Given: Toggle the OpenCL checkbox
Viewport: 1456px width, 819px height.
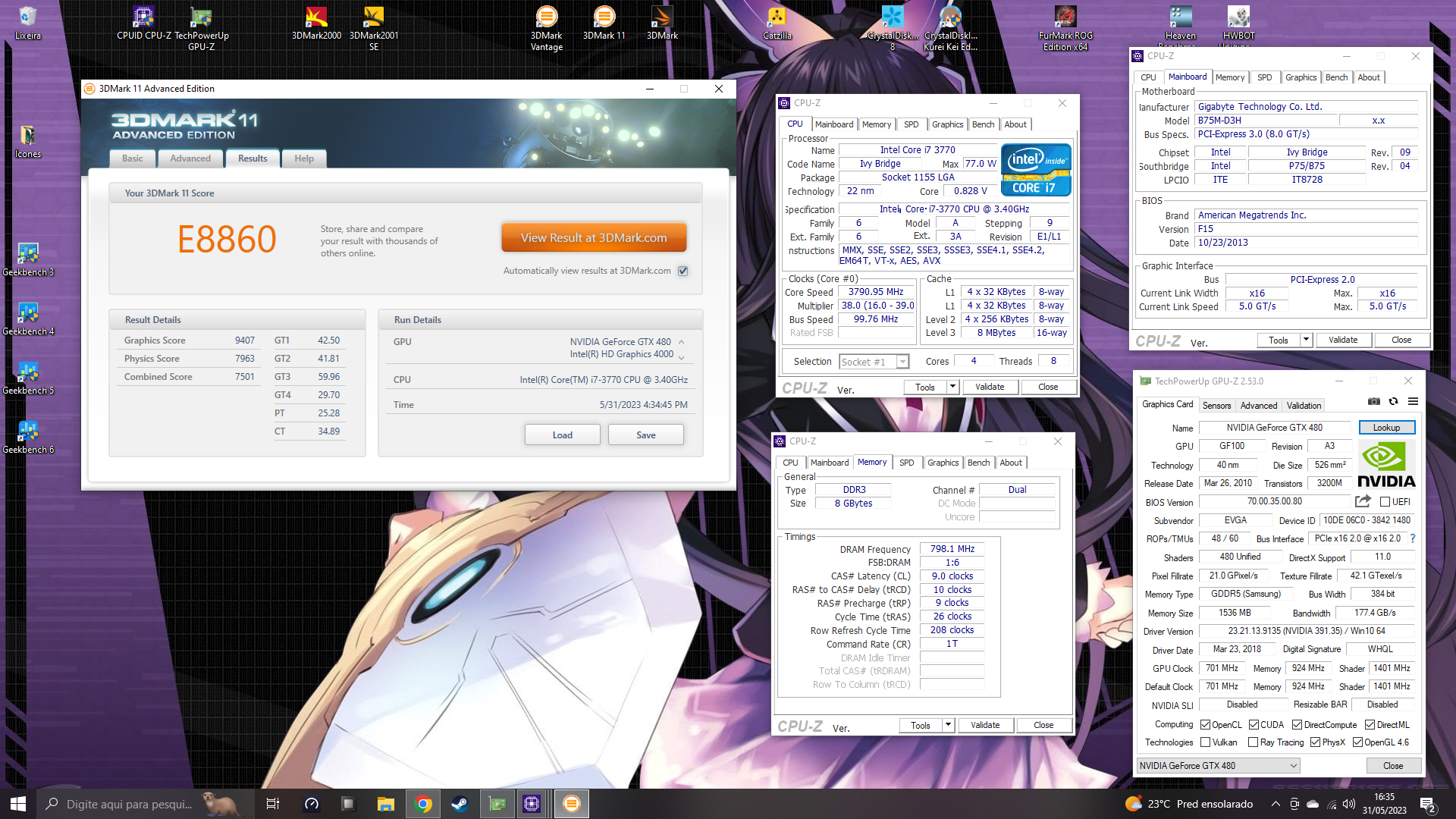Looking at the screenshot, I should [x=1205, y=725].
